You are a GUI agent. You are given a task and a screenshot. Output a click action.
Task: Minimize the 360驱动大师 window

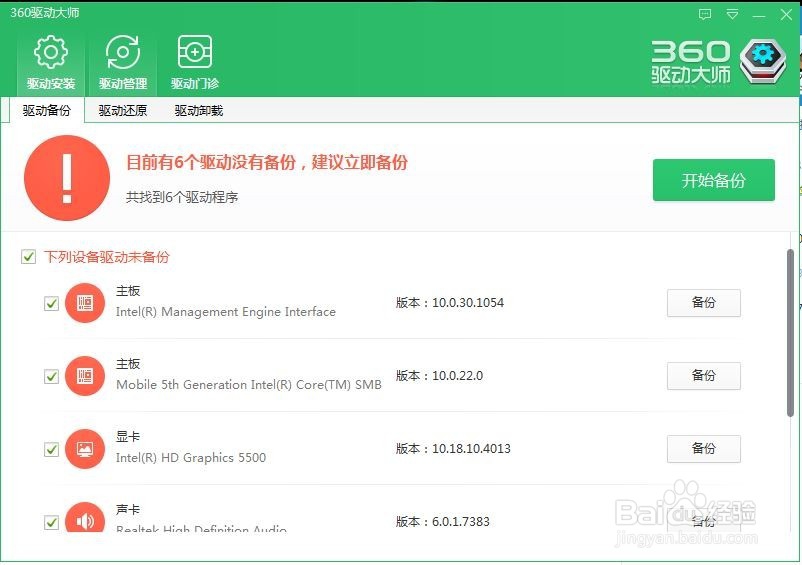click(760, 15)
